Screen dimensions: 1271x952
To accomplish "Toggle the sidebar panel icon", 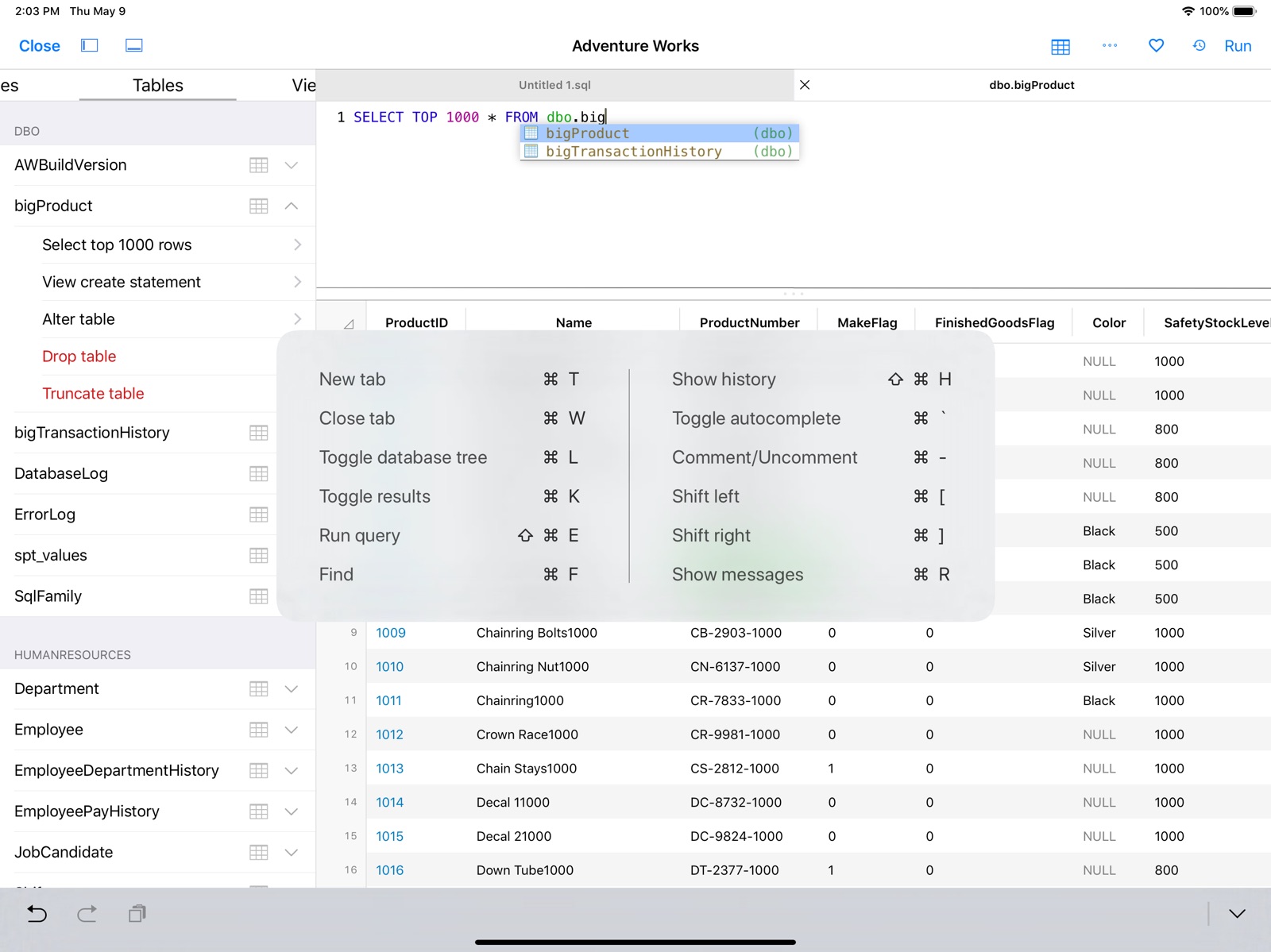I will click(90, 45).
